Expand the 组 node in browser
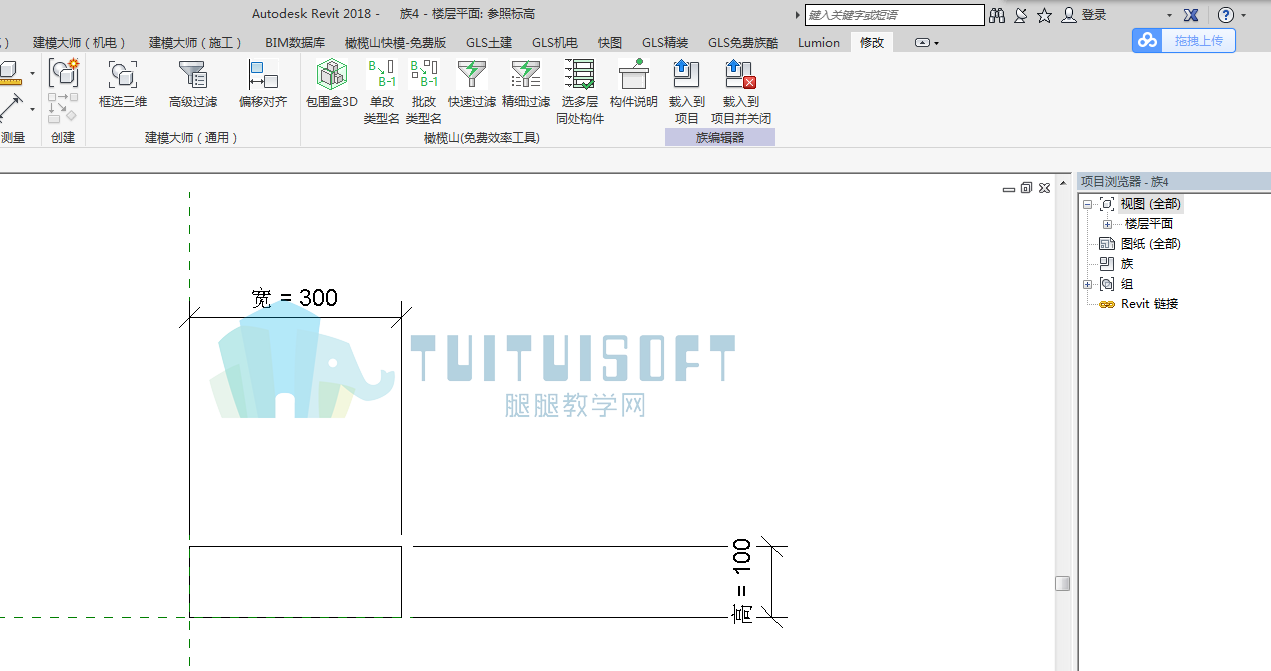This screenshot has height=671, width=1271. 1088,284
